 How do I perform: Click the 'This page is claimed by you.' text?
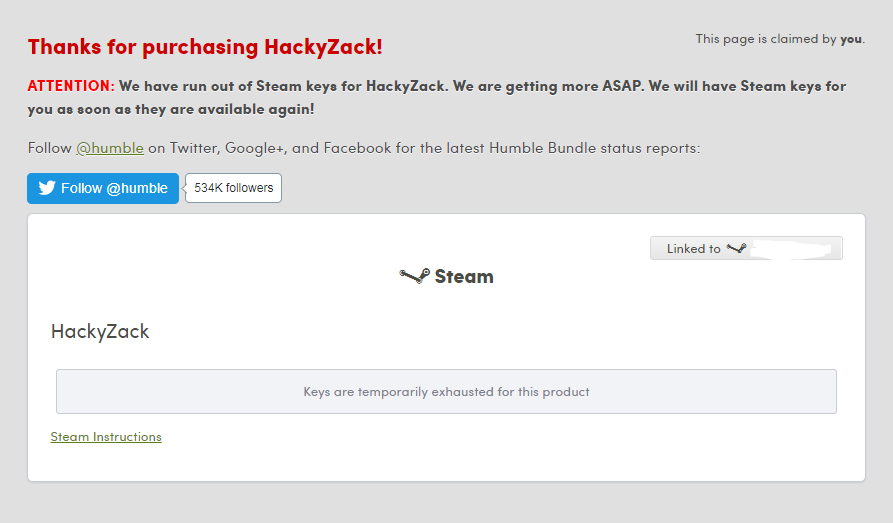780,39
